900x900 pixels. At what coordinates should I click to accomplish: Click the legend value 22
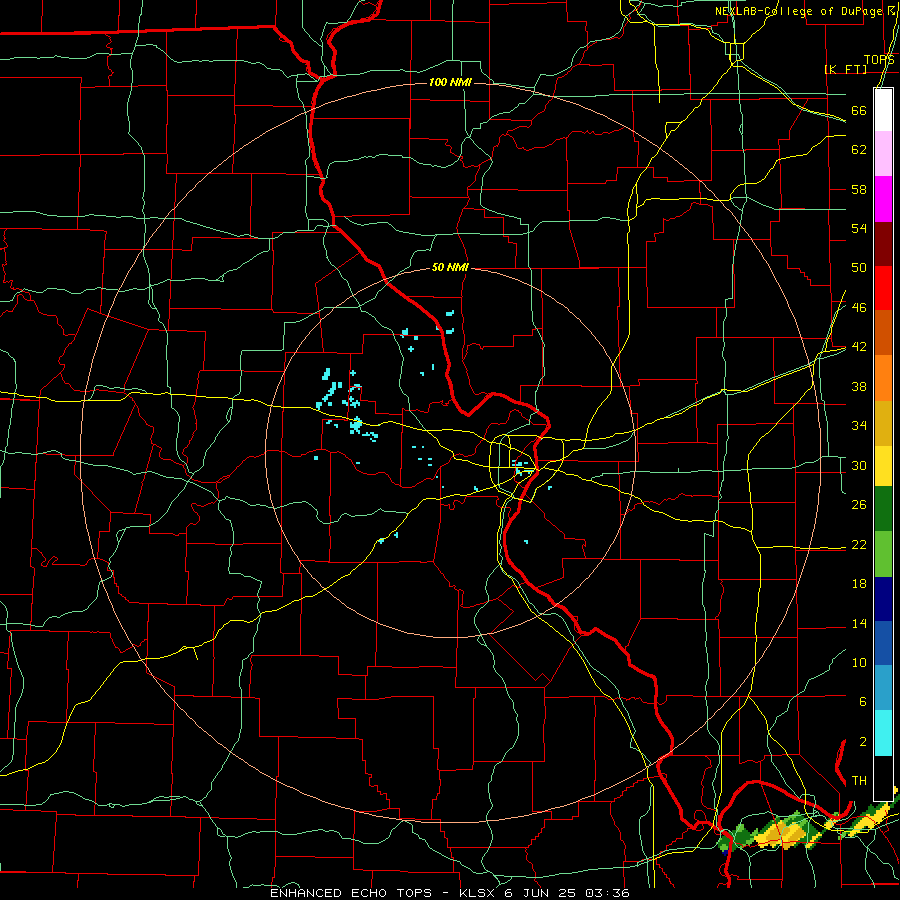[x=859, y=544]
